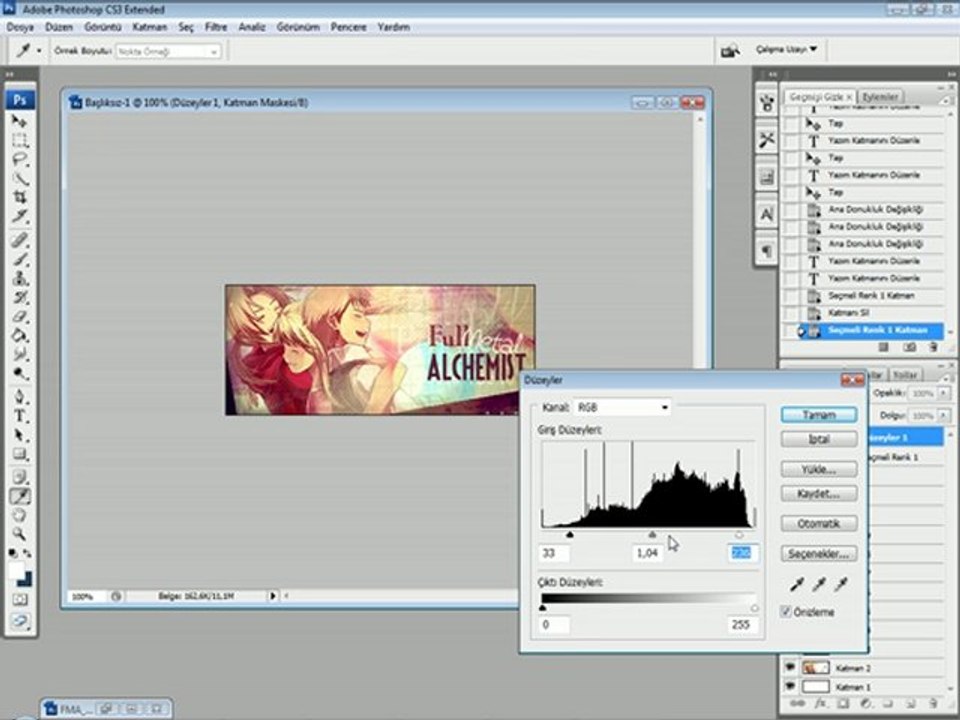Click the İptal button
The width and height of the screenshot is (960, 720).
click(819, 439)
